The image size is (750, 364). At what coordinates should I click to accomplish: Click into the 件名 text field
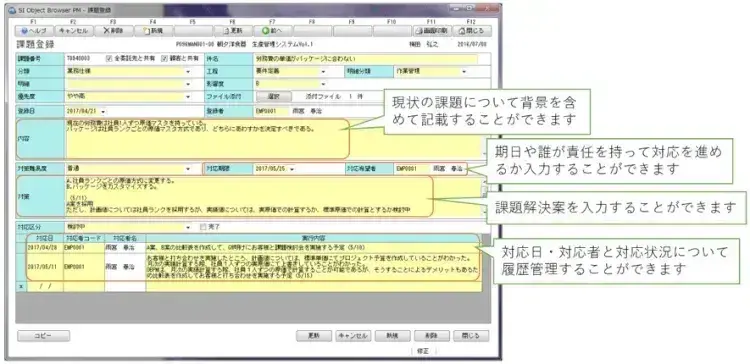(x=366, y=59)
